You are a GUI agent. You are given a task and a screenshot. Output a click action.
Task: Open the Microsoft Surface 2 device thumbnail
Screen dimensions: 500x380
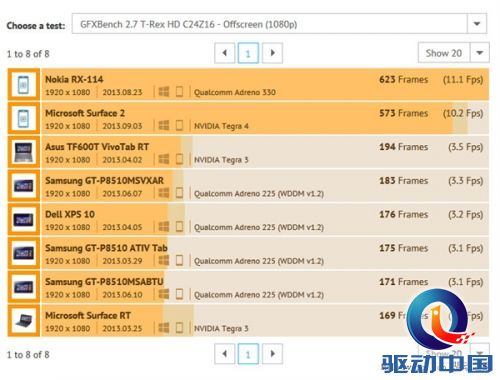click(x=23, y=118)
